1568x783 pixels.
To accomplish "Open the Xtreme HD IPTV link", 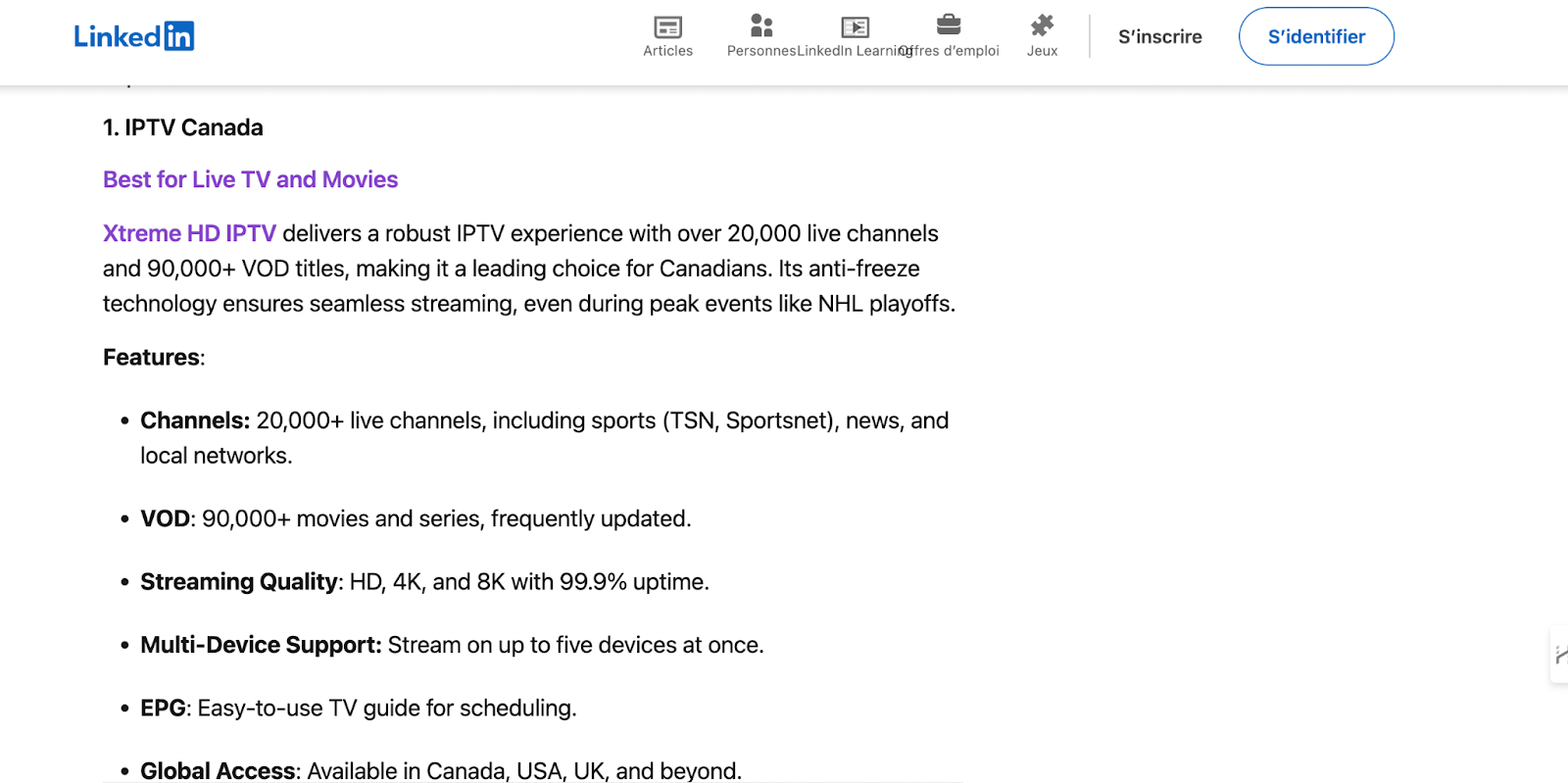I will click(189, 233).
